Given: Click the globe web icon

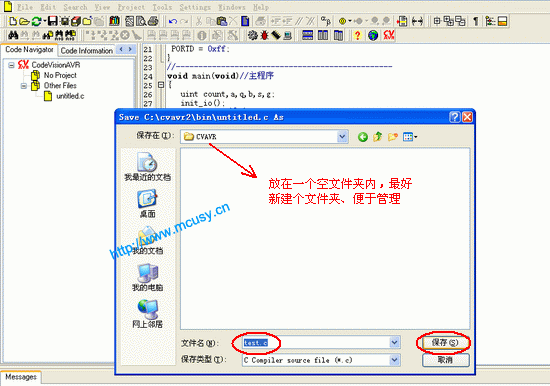Looking at the screenshot, I should 373,35.
